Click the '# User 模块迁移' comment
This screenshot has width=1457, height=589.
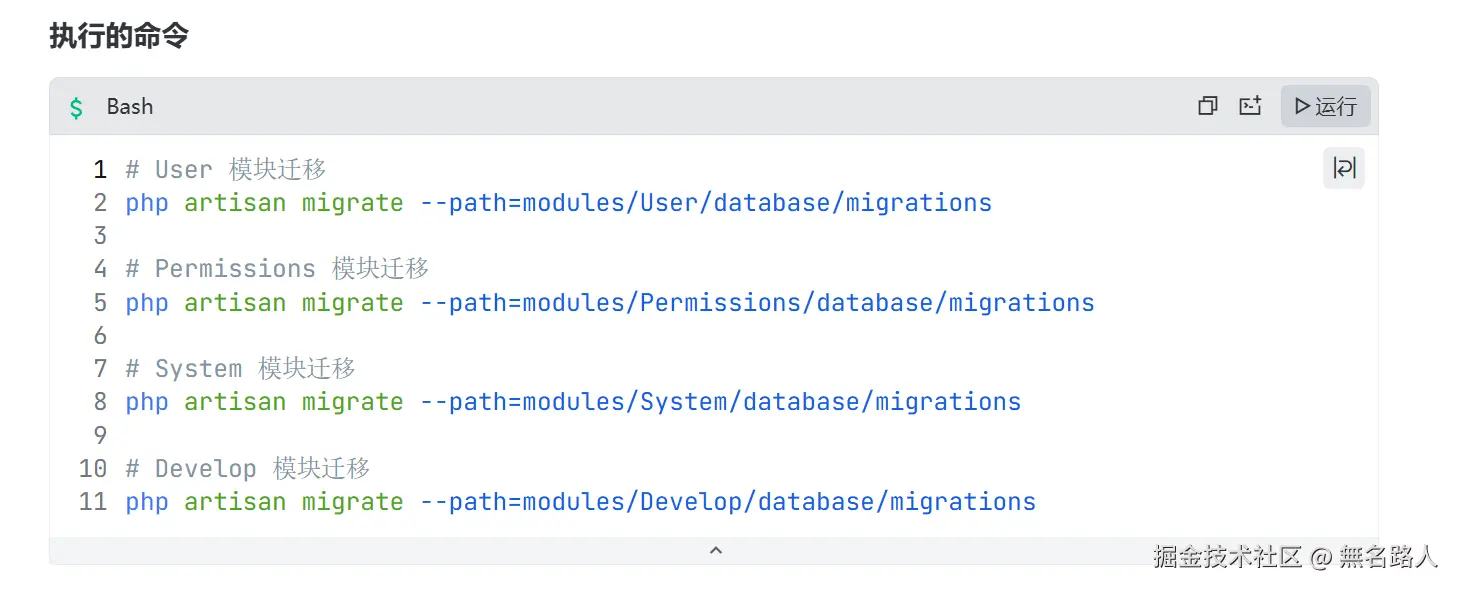226,170
